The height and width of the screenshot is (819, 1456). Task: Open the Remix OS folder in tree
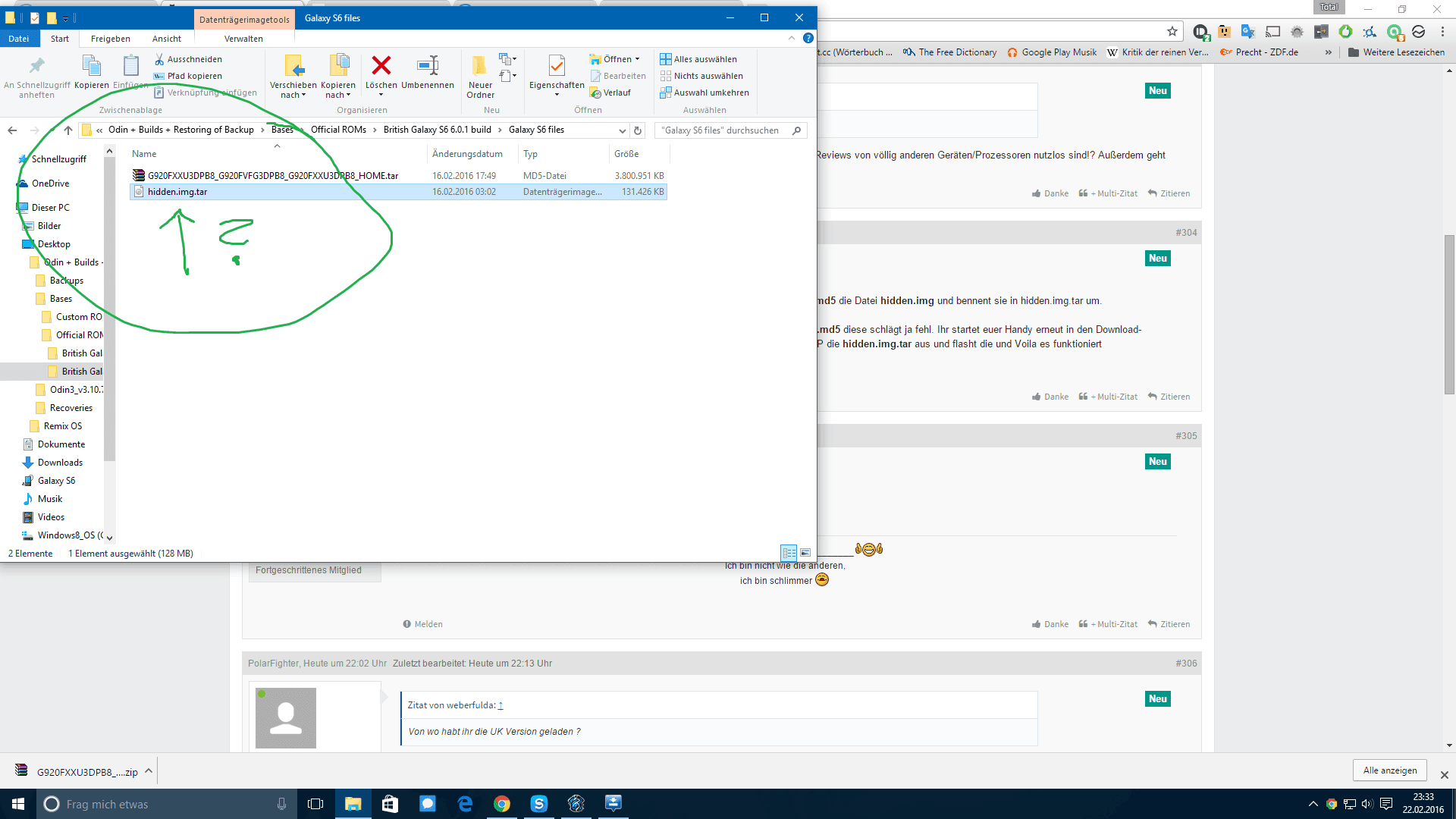pyautogui.click(x=62, y=426)
